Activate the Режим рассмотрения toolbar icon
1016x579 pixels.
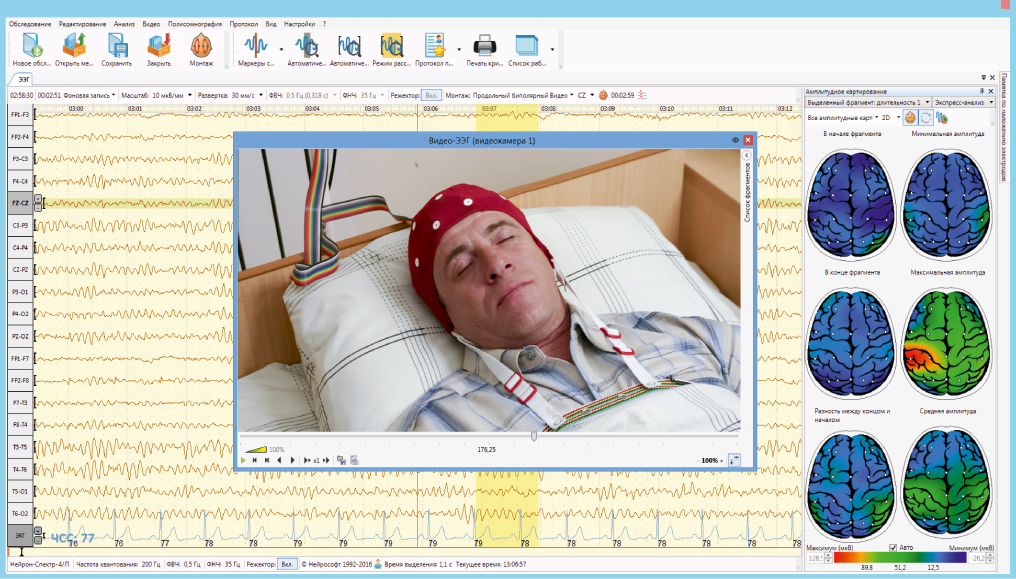(392, 46)
